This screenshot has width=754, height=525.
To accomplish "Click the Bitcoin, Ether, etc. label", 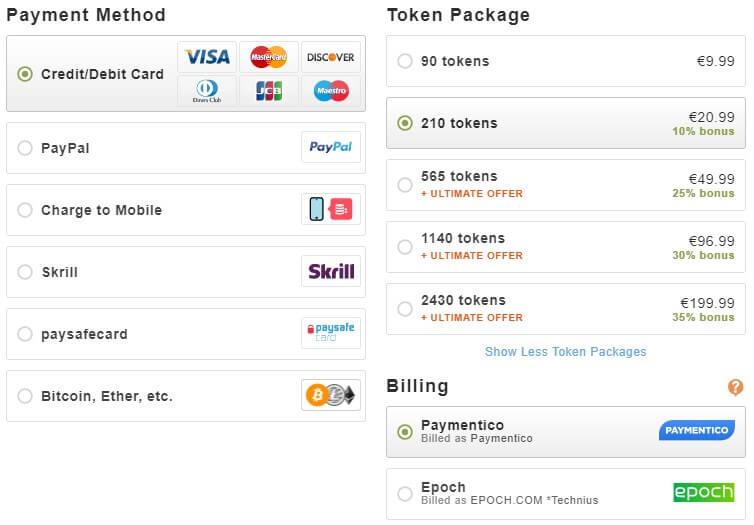I will click(107, 396).
